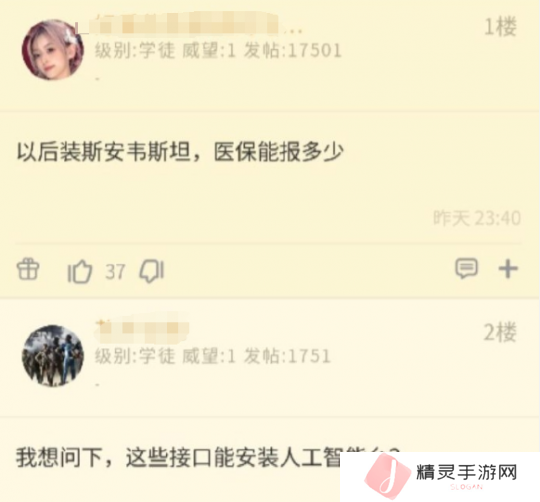Click the 昨天 23:40 timestamp
This screenshot has width=540, height=502.
[x=477, y=218]
